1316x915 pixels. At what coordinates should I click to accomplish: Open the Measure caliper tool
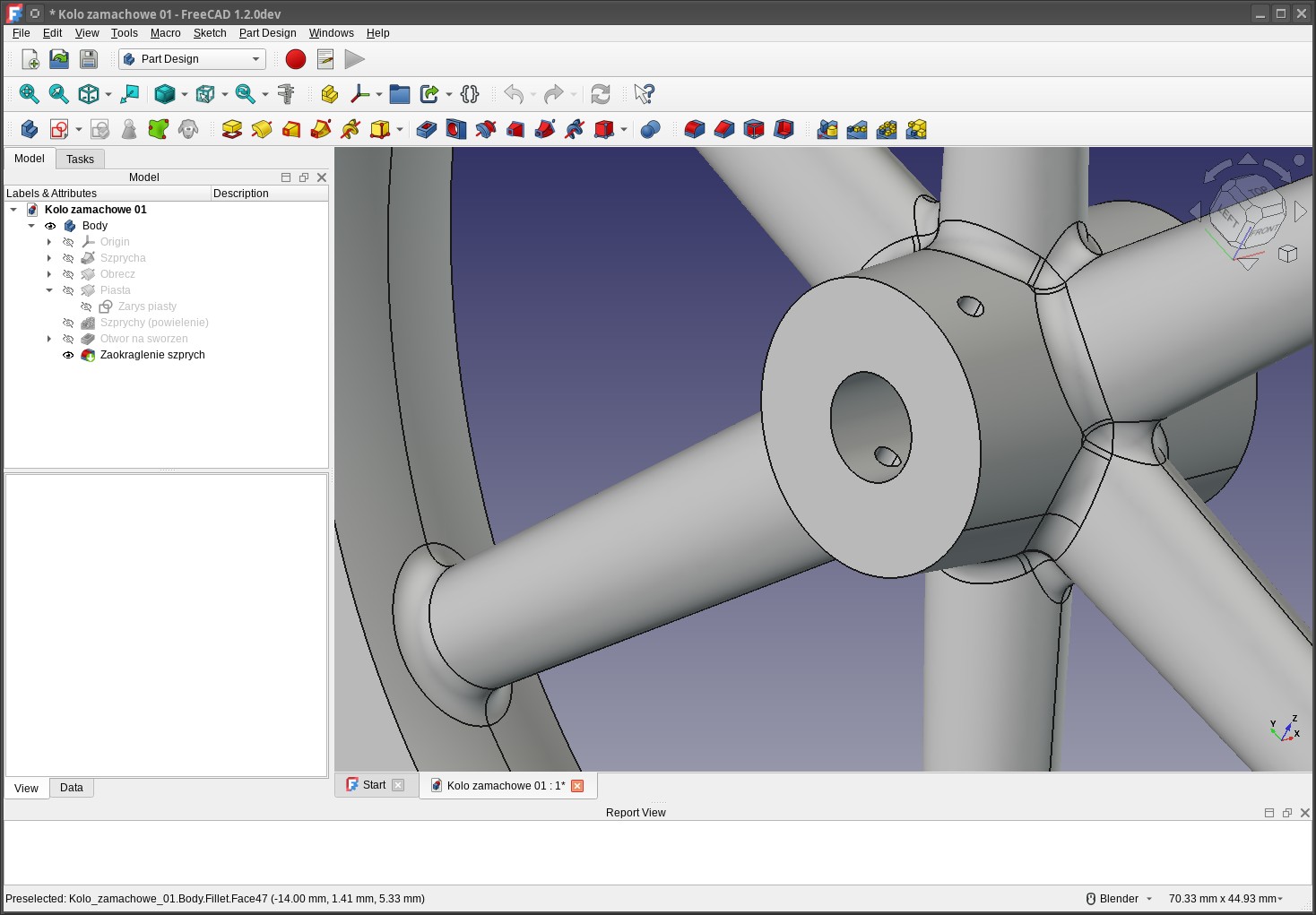[286, 94]
